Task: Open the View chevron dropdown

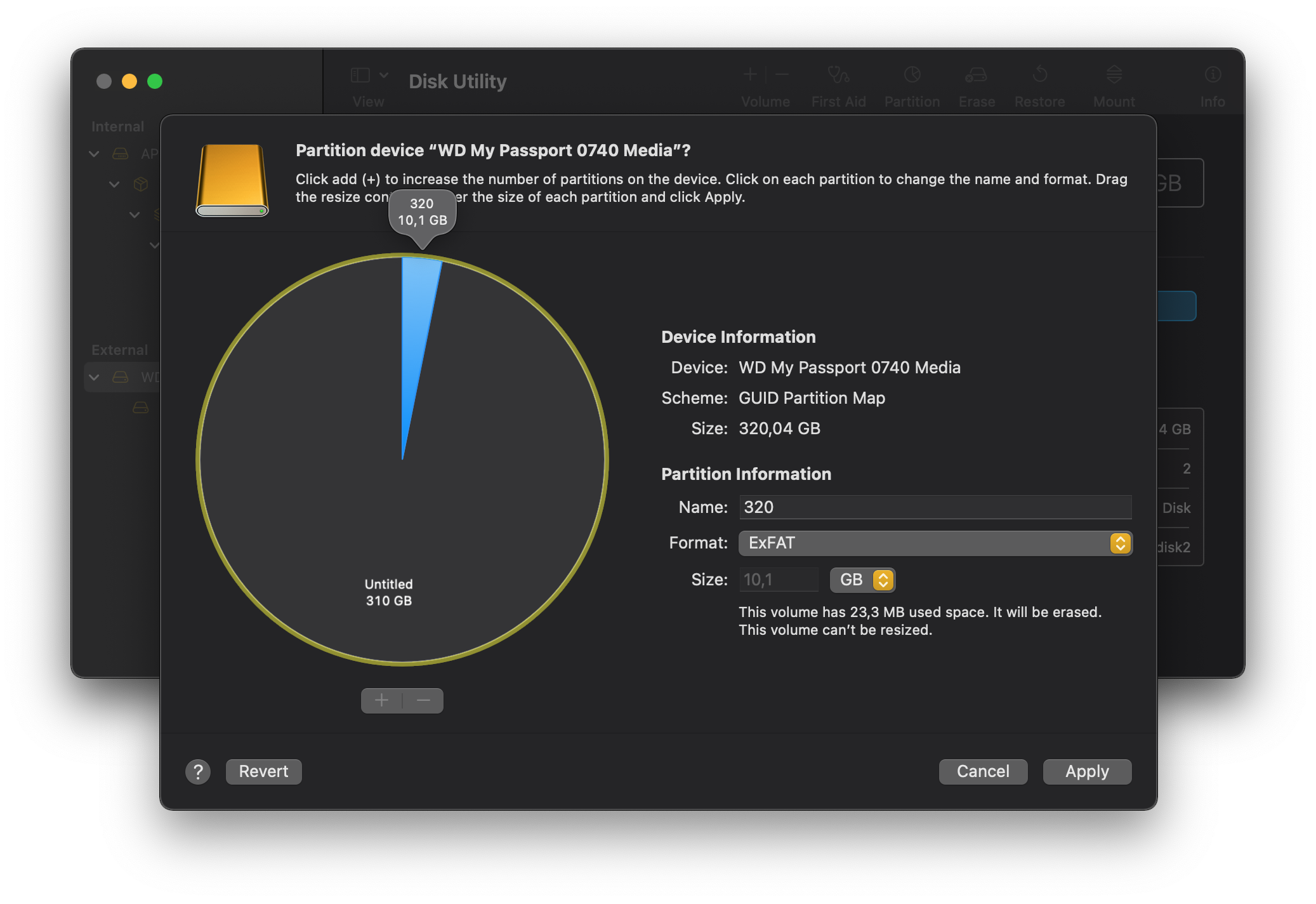Action: [383, 75]
